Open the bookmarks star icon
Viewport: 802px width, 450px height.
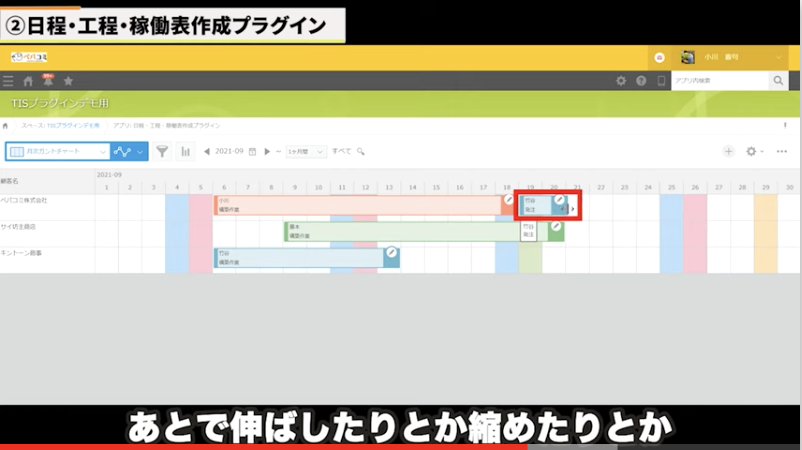pyautogui.click(x=68, y=81)
